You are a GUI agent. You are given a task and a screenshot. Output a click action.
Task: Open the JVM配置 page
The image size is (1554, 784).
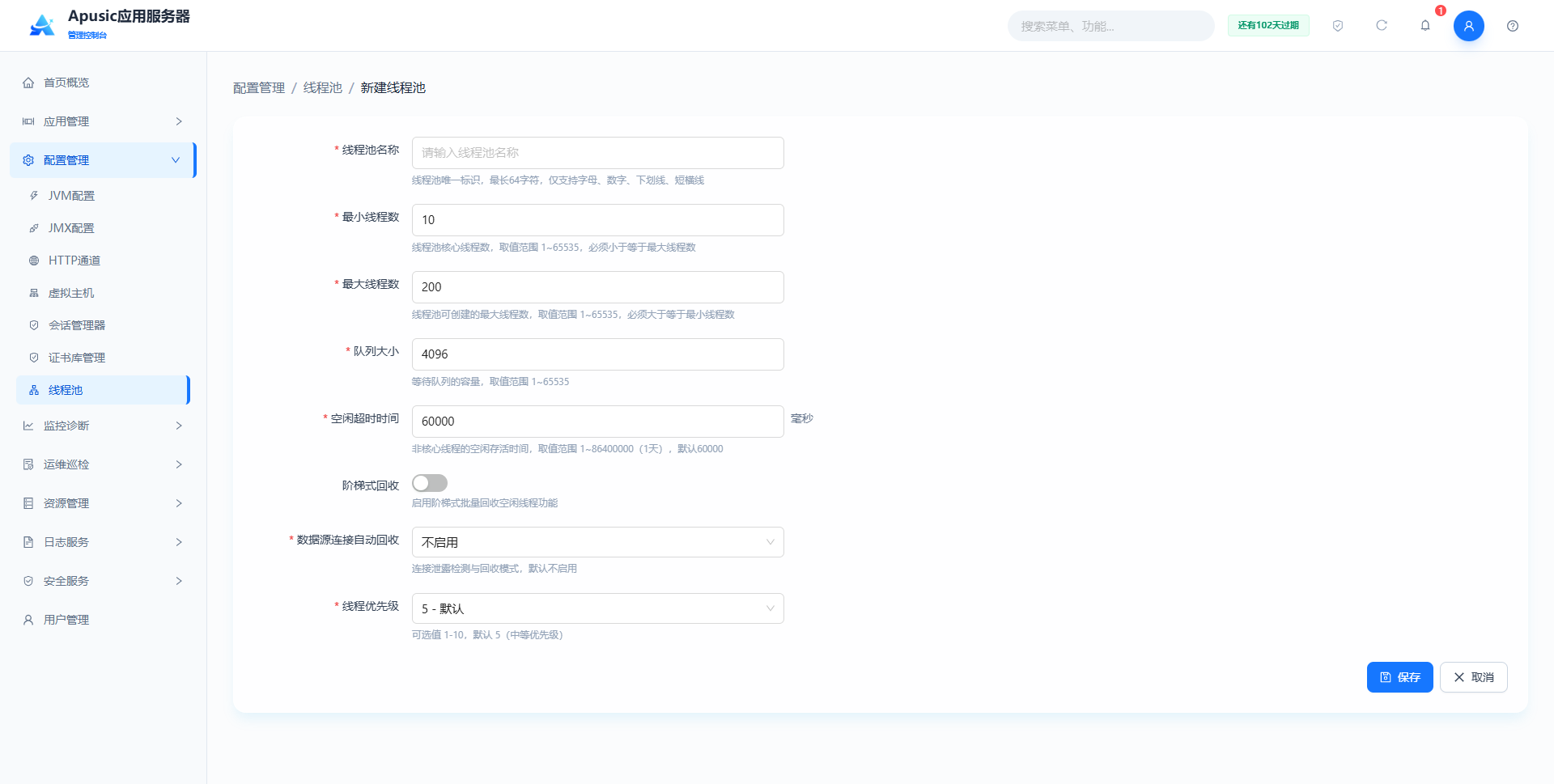click(103, 196)
